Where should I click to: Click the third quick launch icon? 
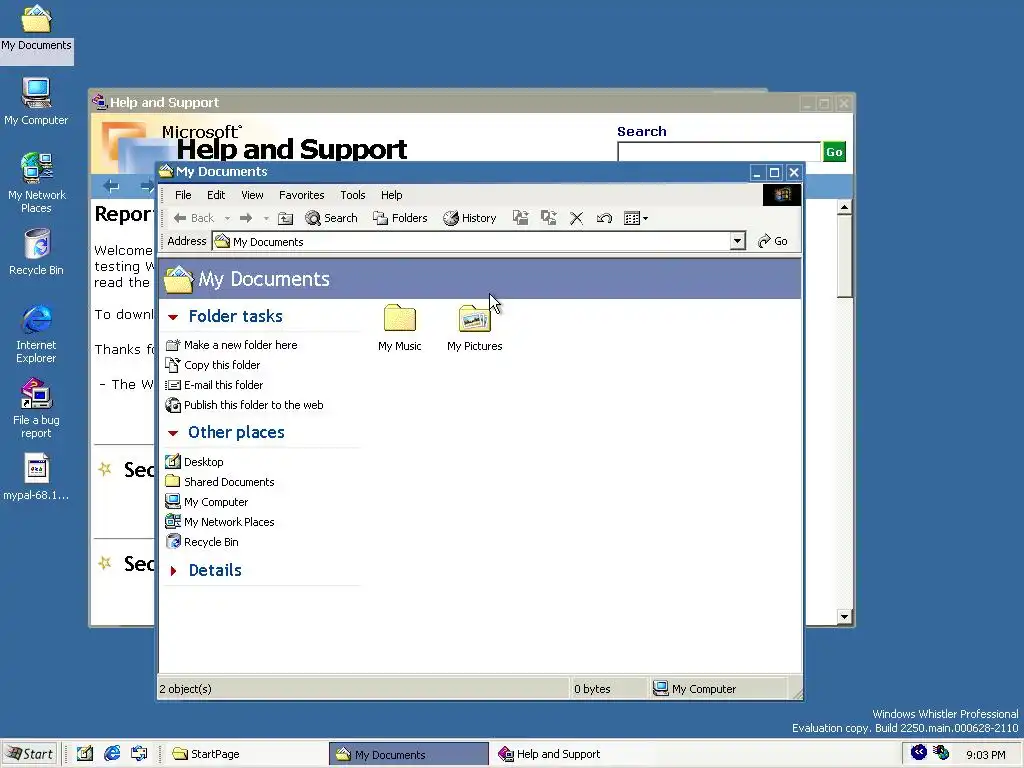click(138, 754)
